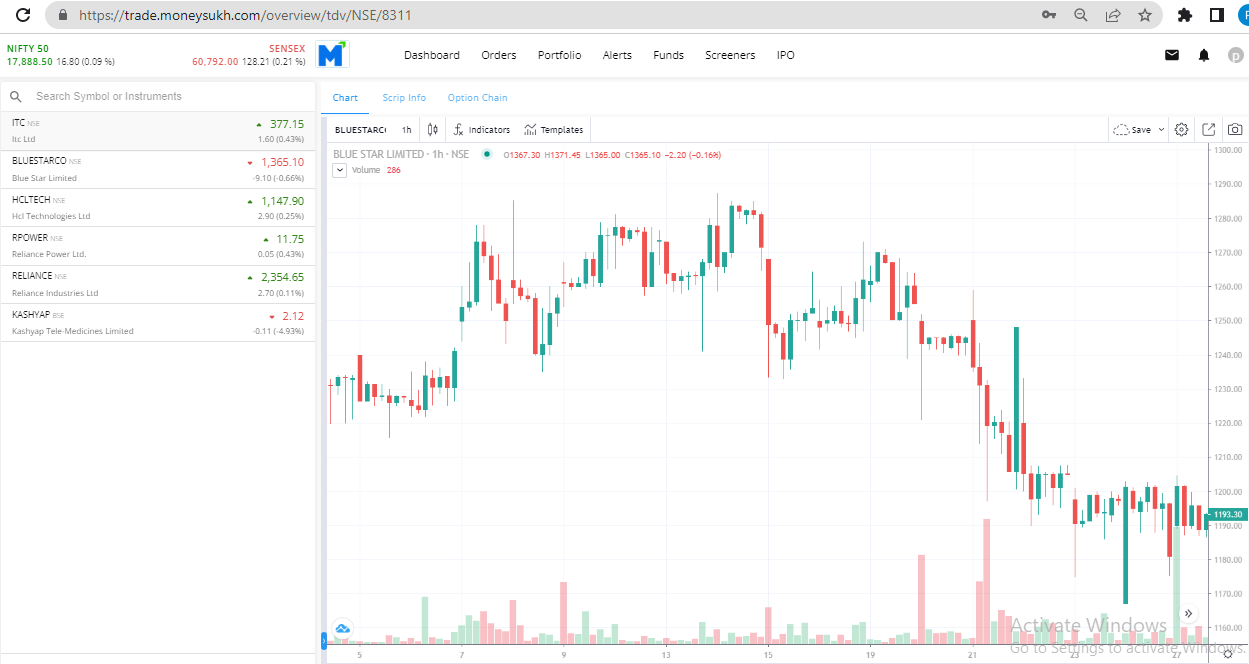
Task: Switch to the Option Chain tab
Action: [x=477, y=98]
